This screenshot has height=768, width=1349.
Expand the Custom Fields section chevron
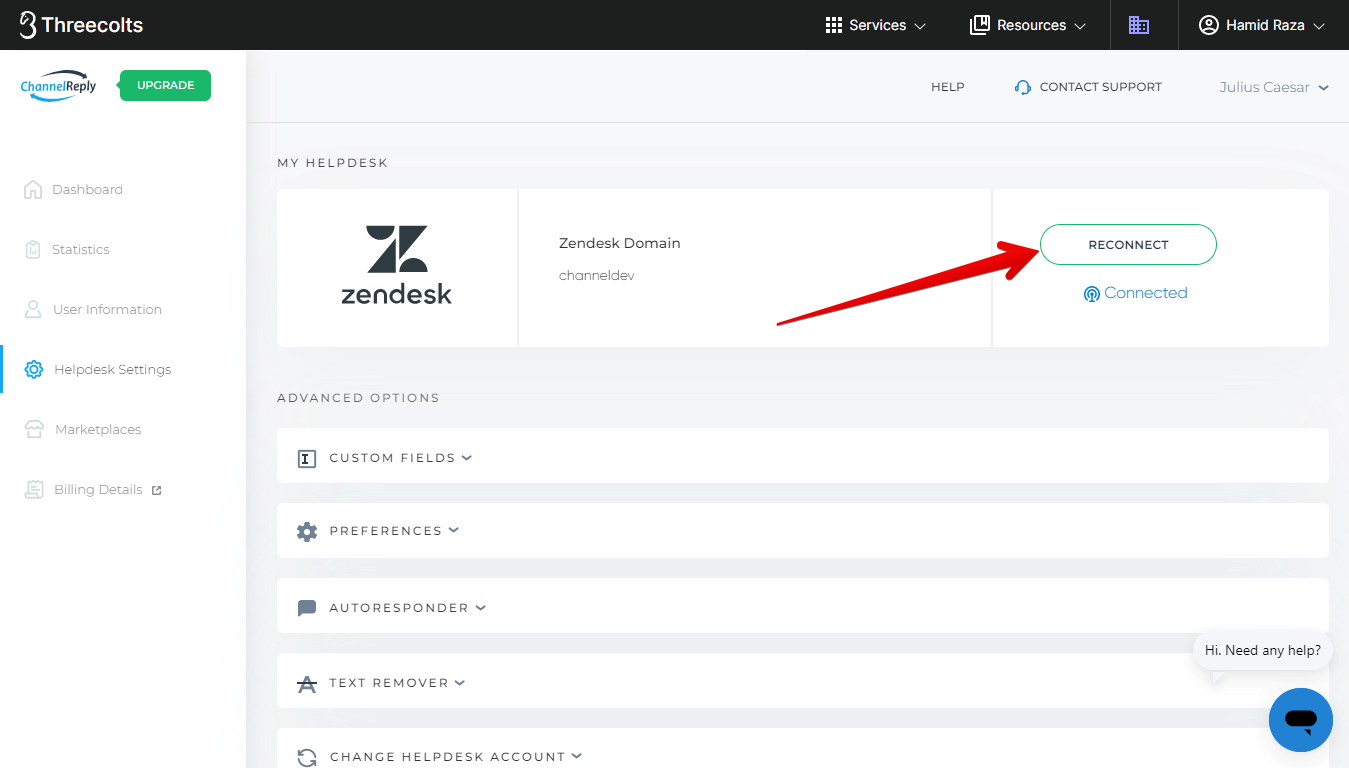pos(467,458)
